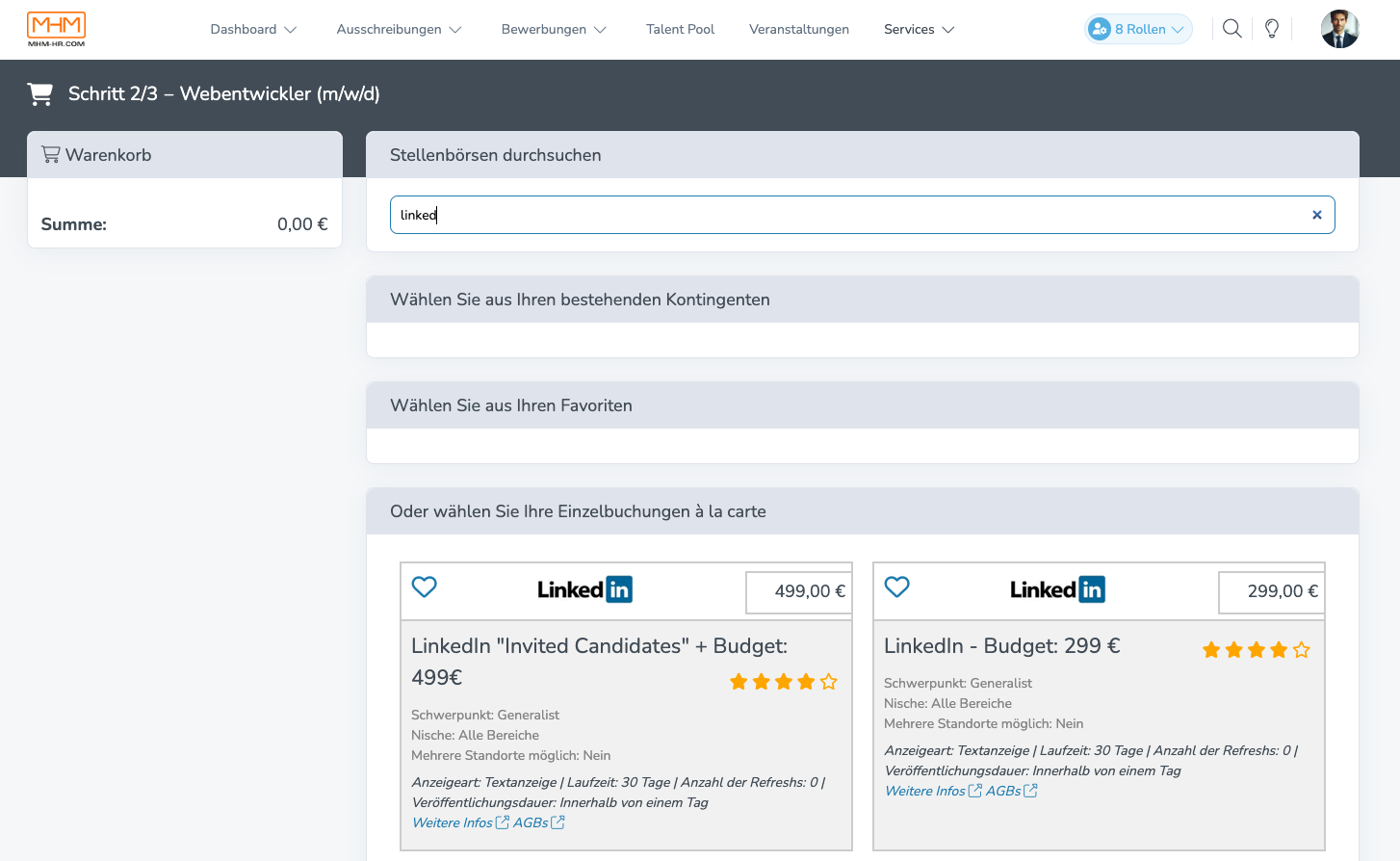1400x861 pixels.
Task: Click the Wählen Sie aus Ihren Favoriten header
Action: [x=862, y=405]
